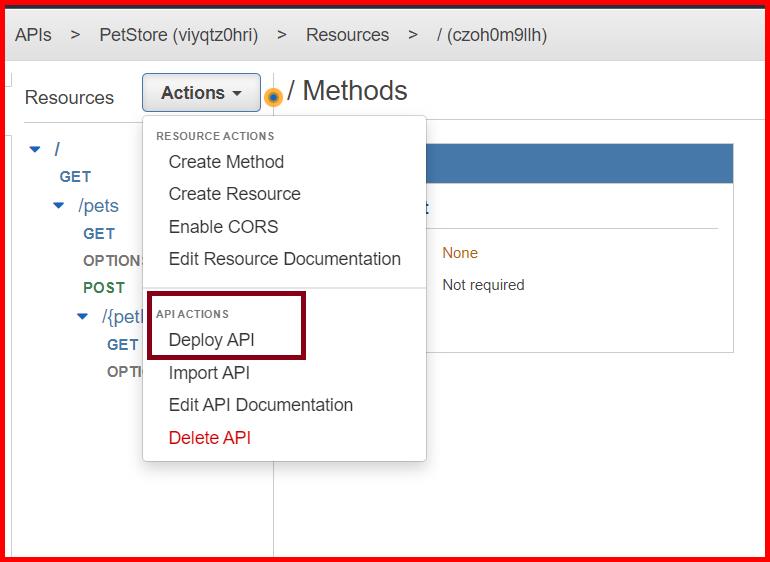Select GET method under /{petId}
This screenshot has width=770, height=562.
coord(123,345)
